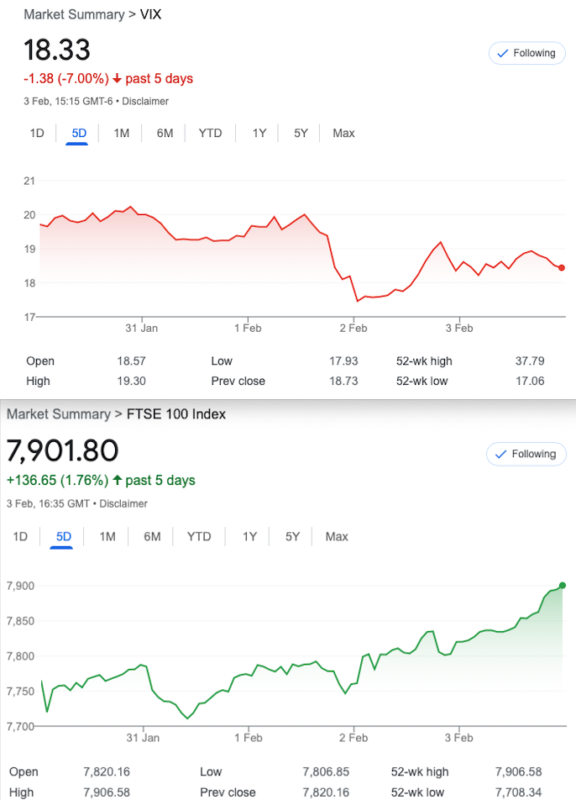576x800 pixels.
Task: Select the 1D range for VIX
Action: tap(37, 133)
